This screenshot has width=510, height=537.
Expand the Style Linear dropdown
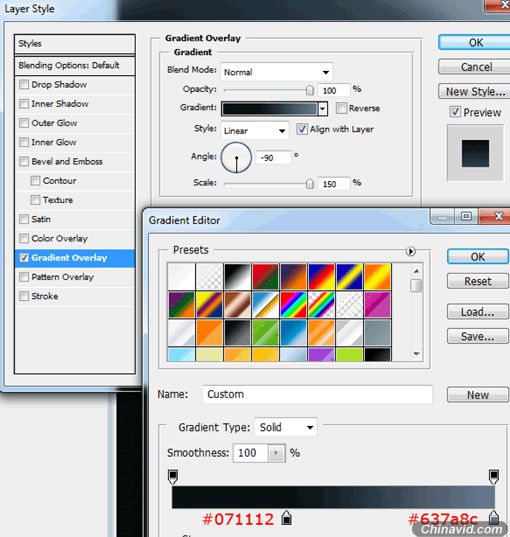[255, 130]
